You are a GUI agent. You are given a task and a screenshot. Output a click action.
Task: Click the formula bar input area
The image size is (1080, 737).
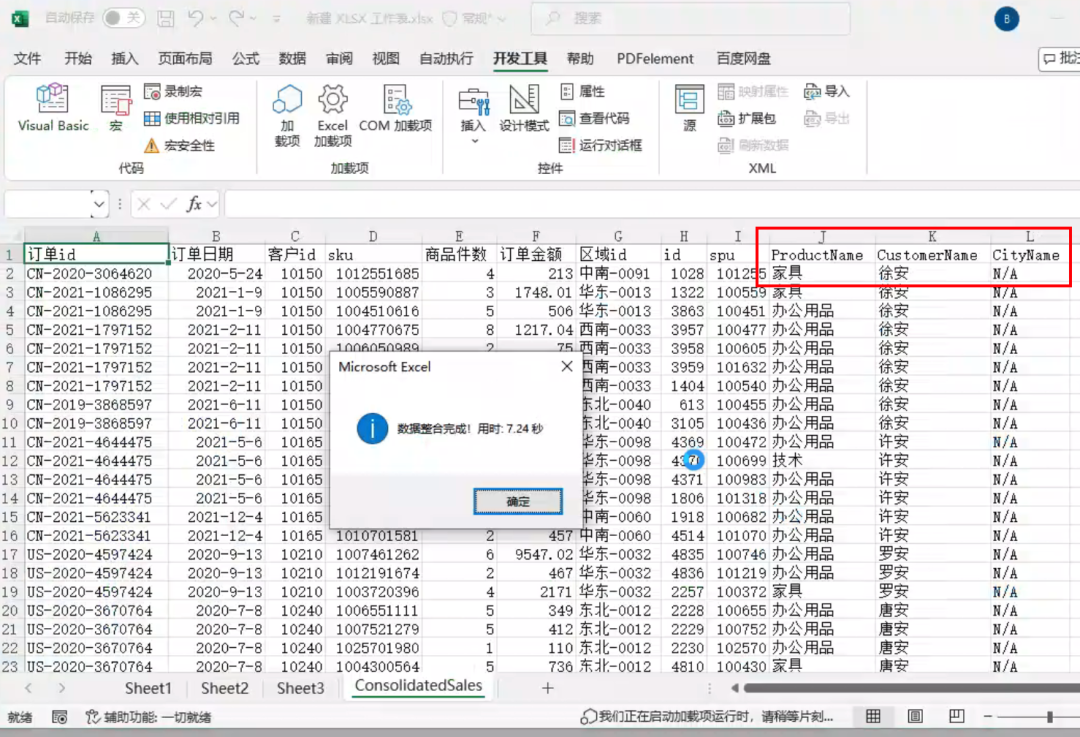[x=652, y=204]
